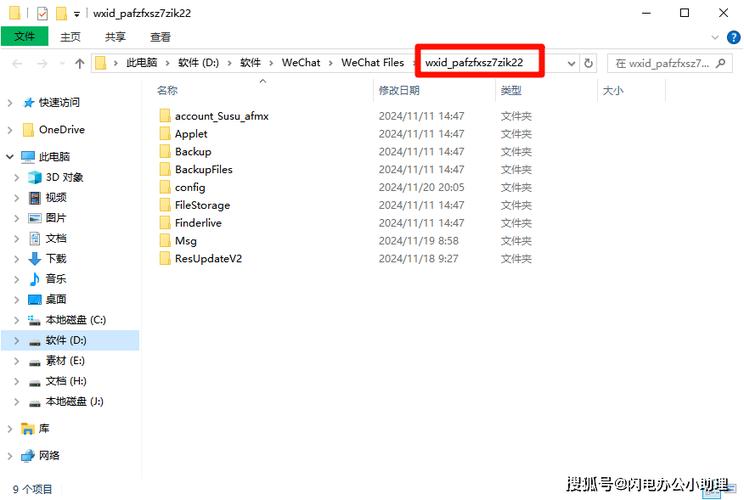The image size is (744, 500).
Task: Click the Help question mark icon
Action: pos(733,37)
